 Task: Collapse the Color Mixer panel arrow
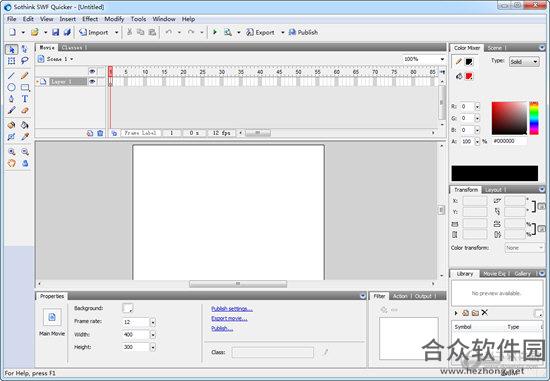pos(542,48)
